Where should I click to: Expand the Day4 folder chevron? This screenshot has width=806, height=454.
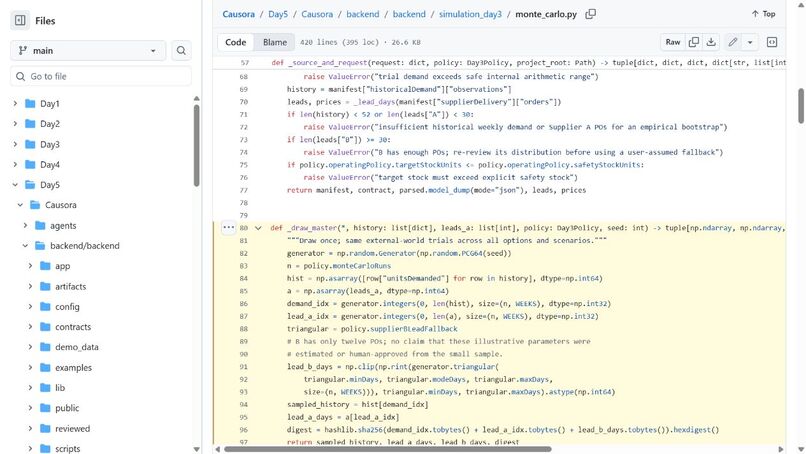(15, 165)
